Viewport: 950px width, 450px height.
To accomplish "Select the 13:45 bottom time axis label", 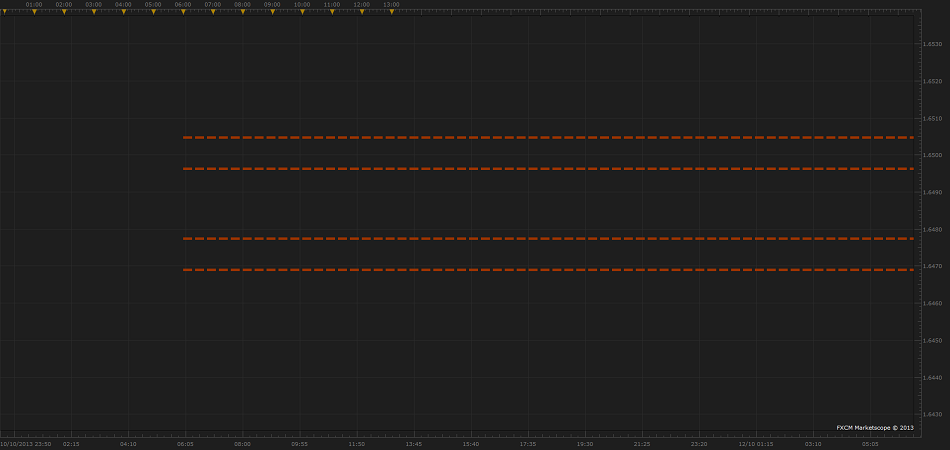I will (x=413, y=443).
